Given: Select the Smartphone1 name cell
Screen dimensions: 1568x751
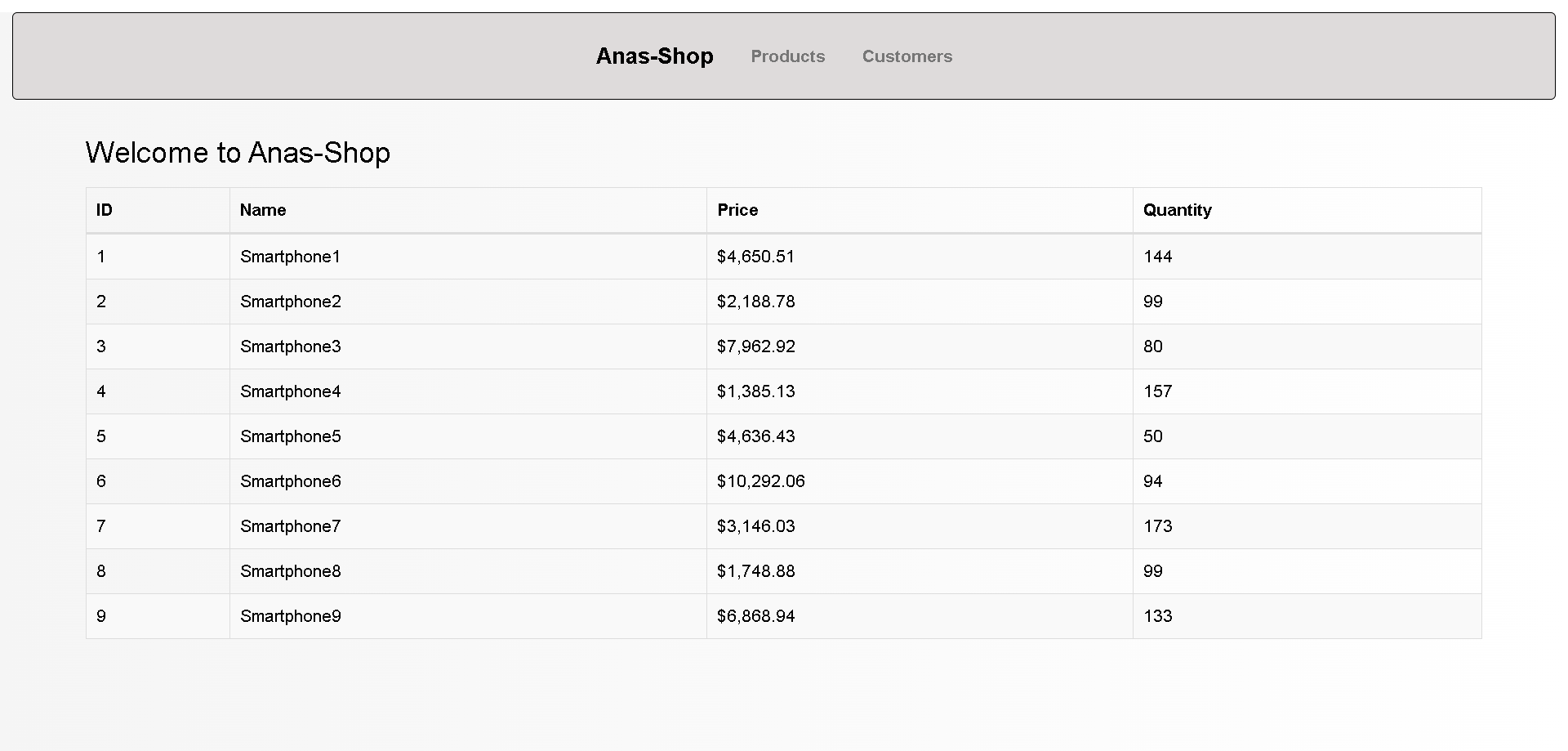Looking at the screenshot, I should [x=290, y=257].
